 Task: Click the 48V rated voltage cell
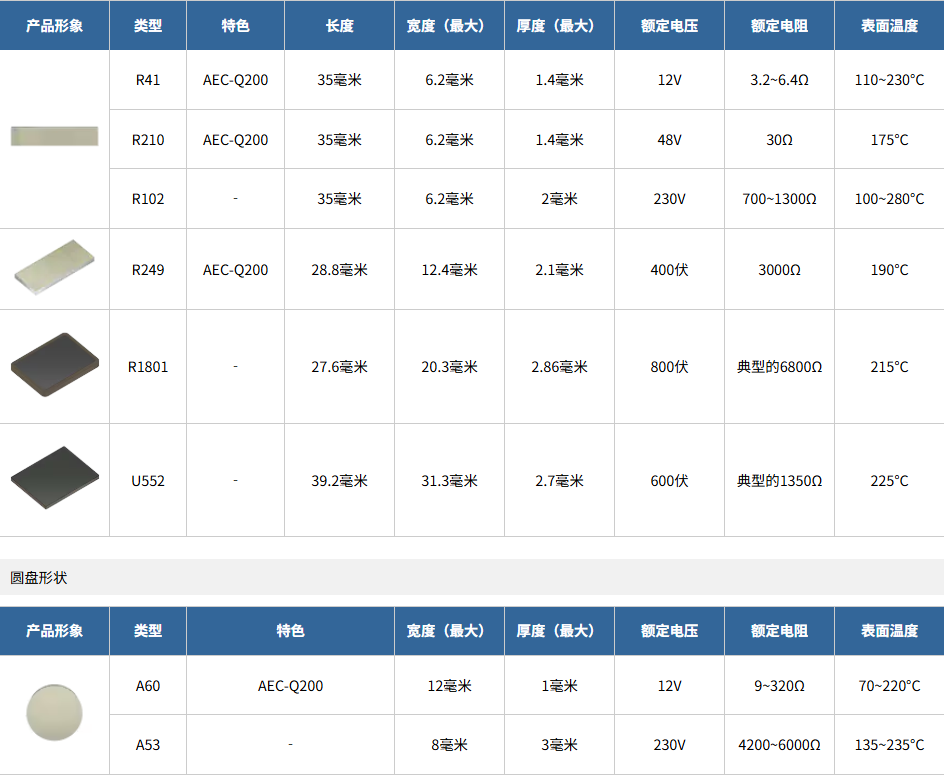pos(669,140)
